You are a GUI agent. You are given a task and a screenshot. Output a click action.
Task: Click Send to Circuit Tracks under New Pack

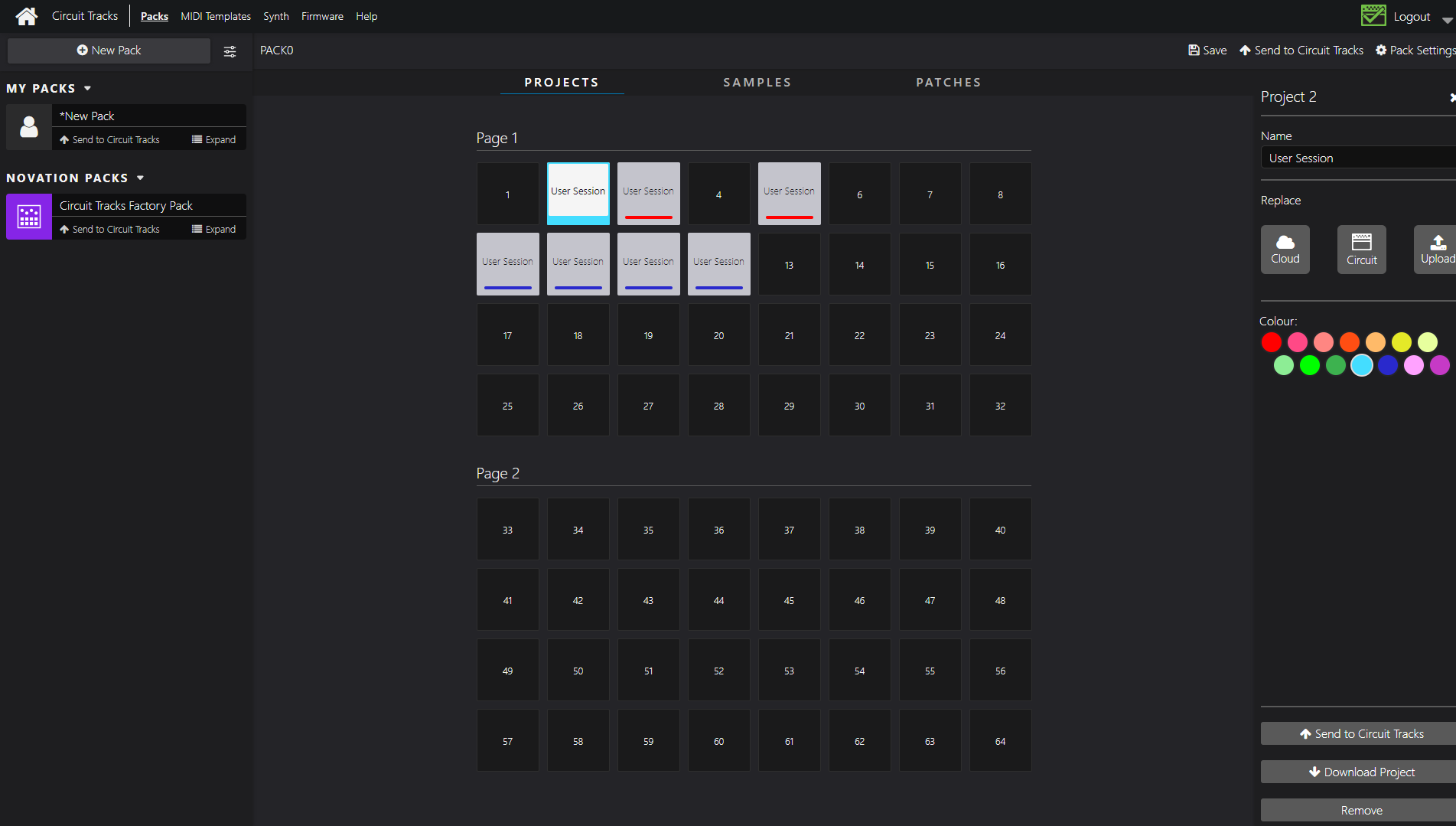(109, 139)
